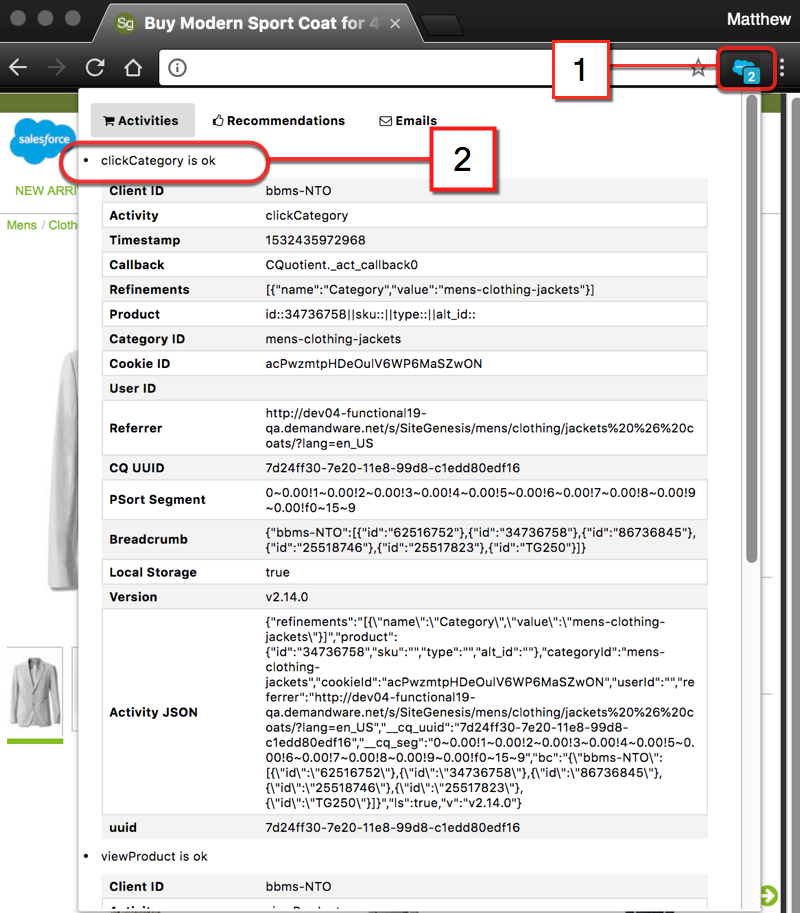Screen dimensions: 800x913
Task: Select the sport coat thumbnail image
Action: pyautogui.click(x=35, y=692)
